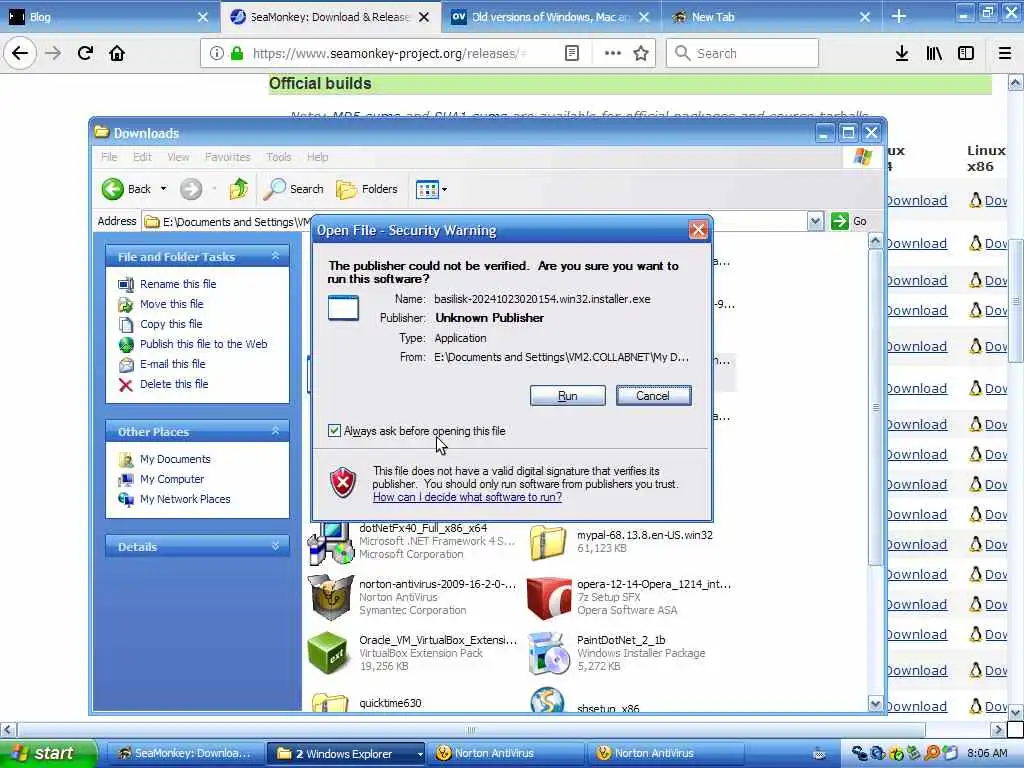Open the browser library icon
The width and height of the screenshot is (1024, 768).
(934, 53)
